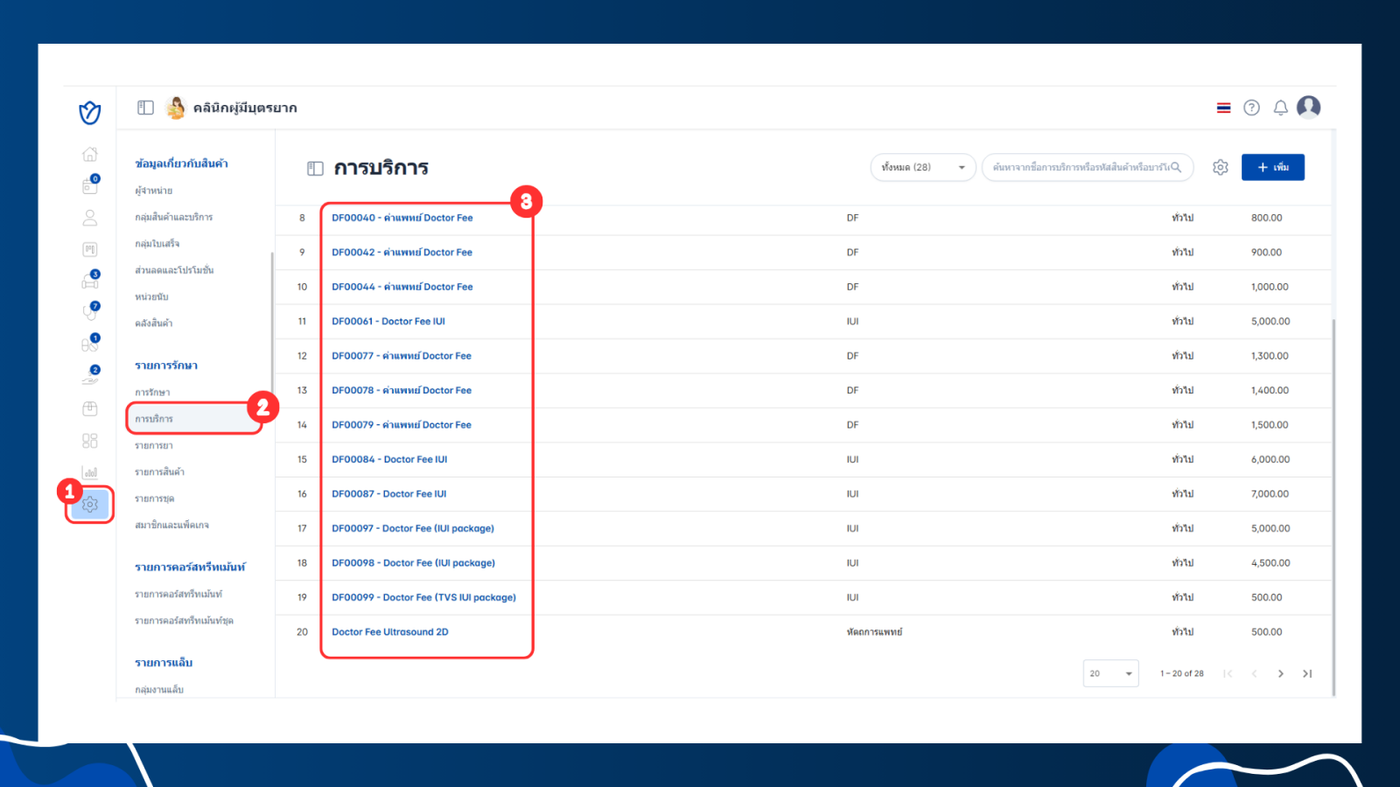The height and width of the screenshot is (787, 1400).
Task: Open the help question mark icon
Action: pos(1251,108)
